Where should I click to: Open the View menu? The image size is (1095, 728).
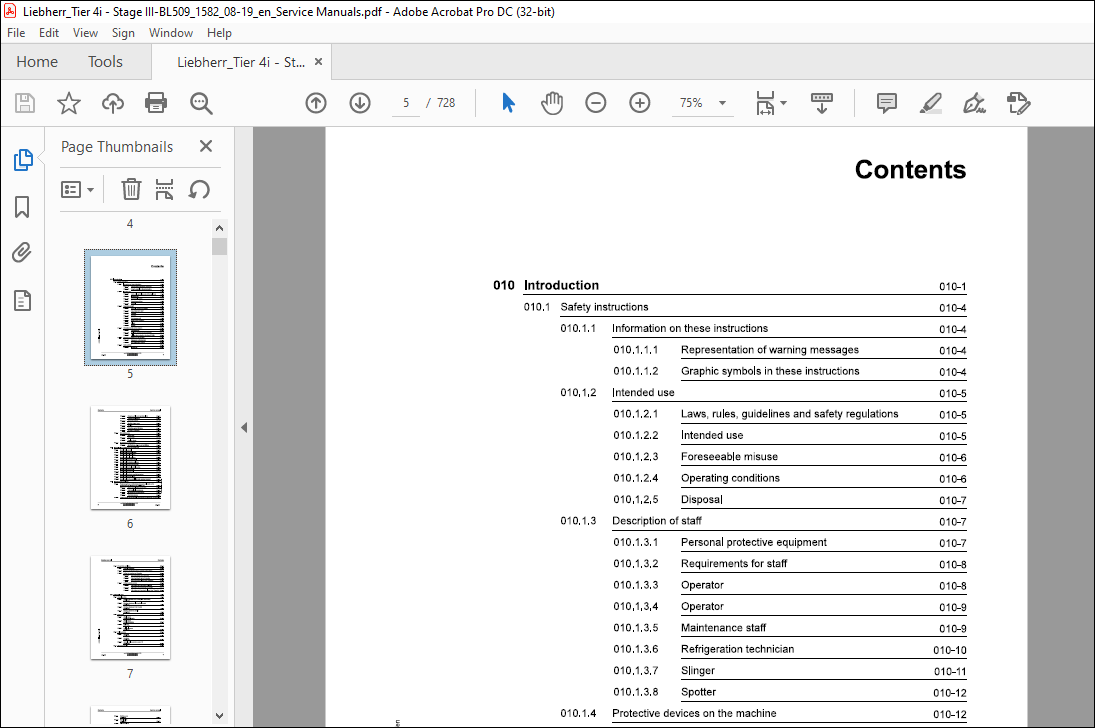coord(85,33)
